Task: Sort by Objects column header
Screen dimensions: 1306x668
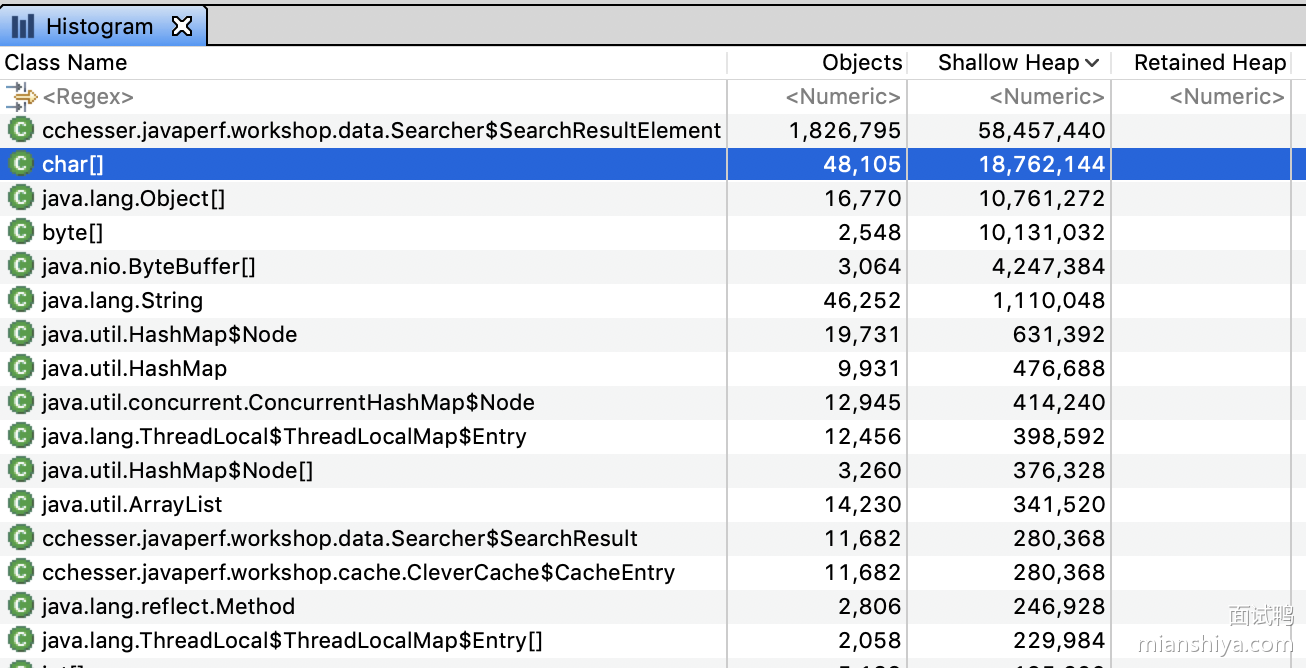Action: (x=861, y=63)
